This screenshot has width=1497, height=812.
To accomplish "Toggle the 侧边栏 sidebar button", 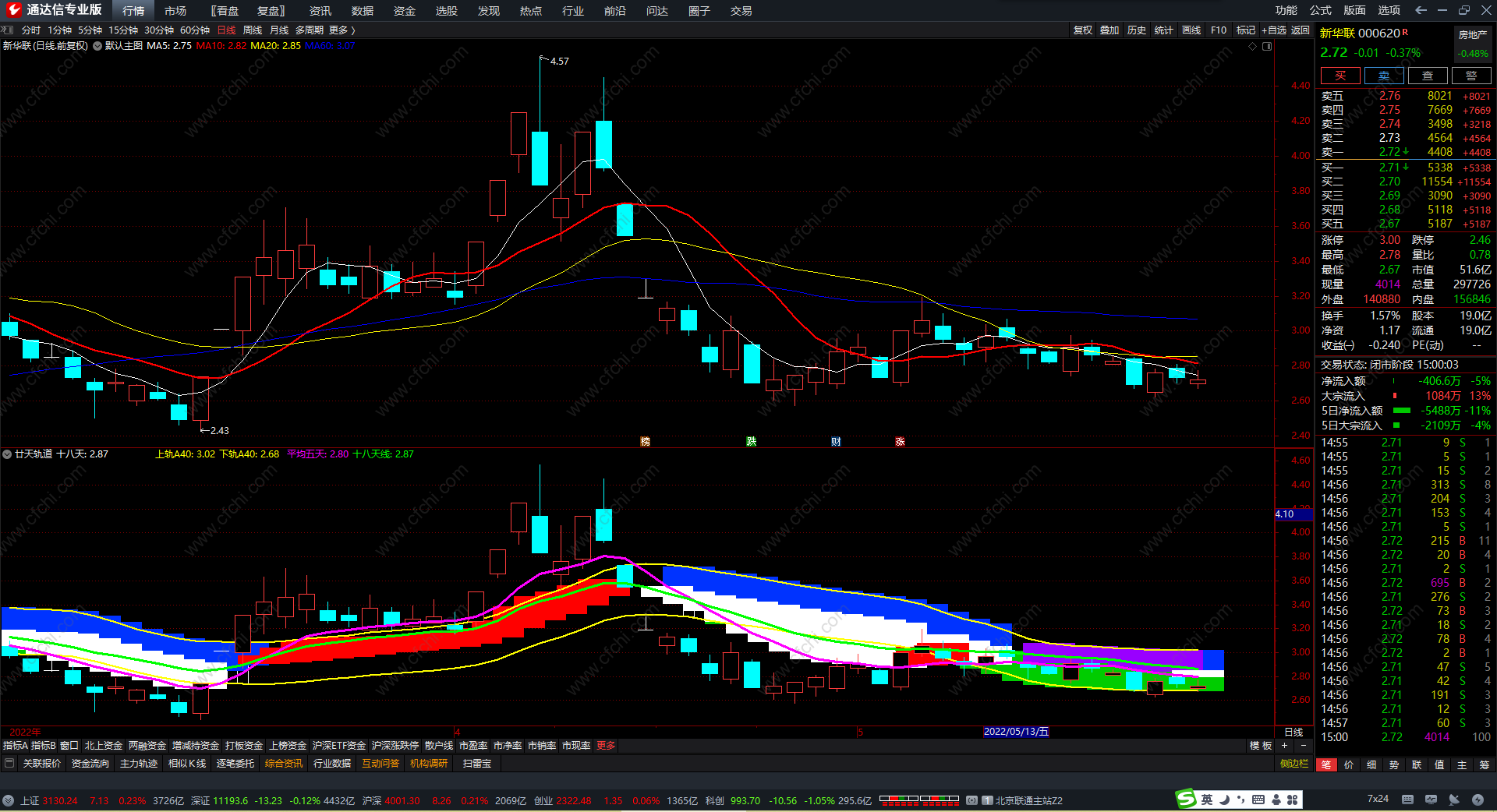I will tap(1294, 764).
